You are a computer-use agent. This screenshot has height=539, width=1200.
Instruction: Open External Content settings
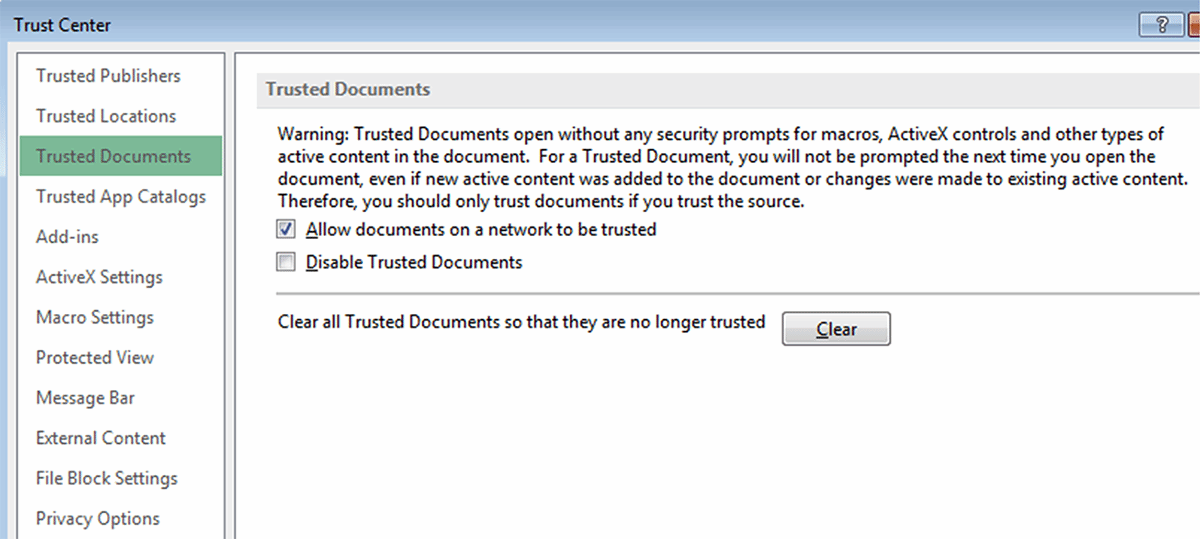point(101,438)
